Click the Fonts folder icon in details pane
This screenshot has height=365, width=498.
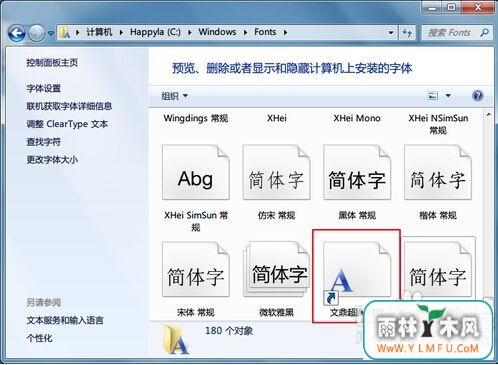tap(176, 340)
